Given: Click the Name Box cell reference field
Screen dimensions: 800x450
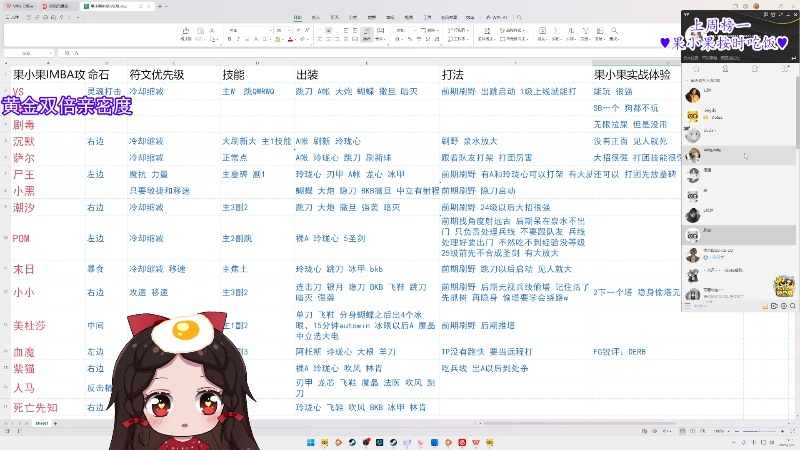Looking at the screenshot, I should point(28,53).
